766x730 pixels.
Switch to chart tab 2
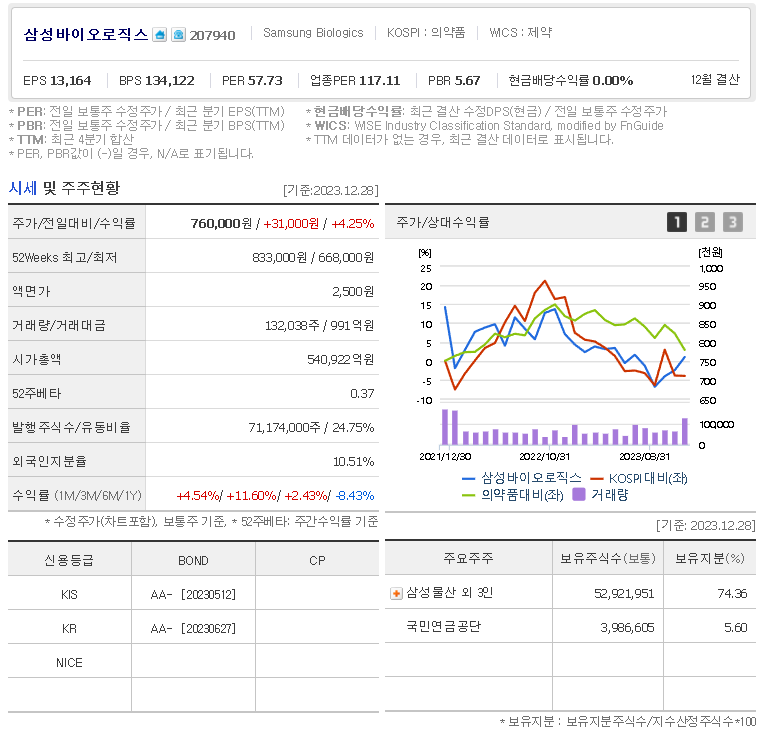tap(704, 222)
